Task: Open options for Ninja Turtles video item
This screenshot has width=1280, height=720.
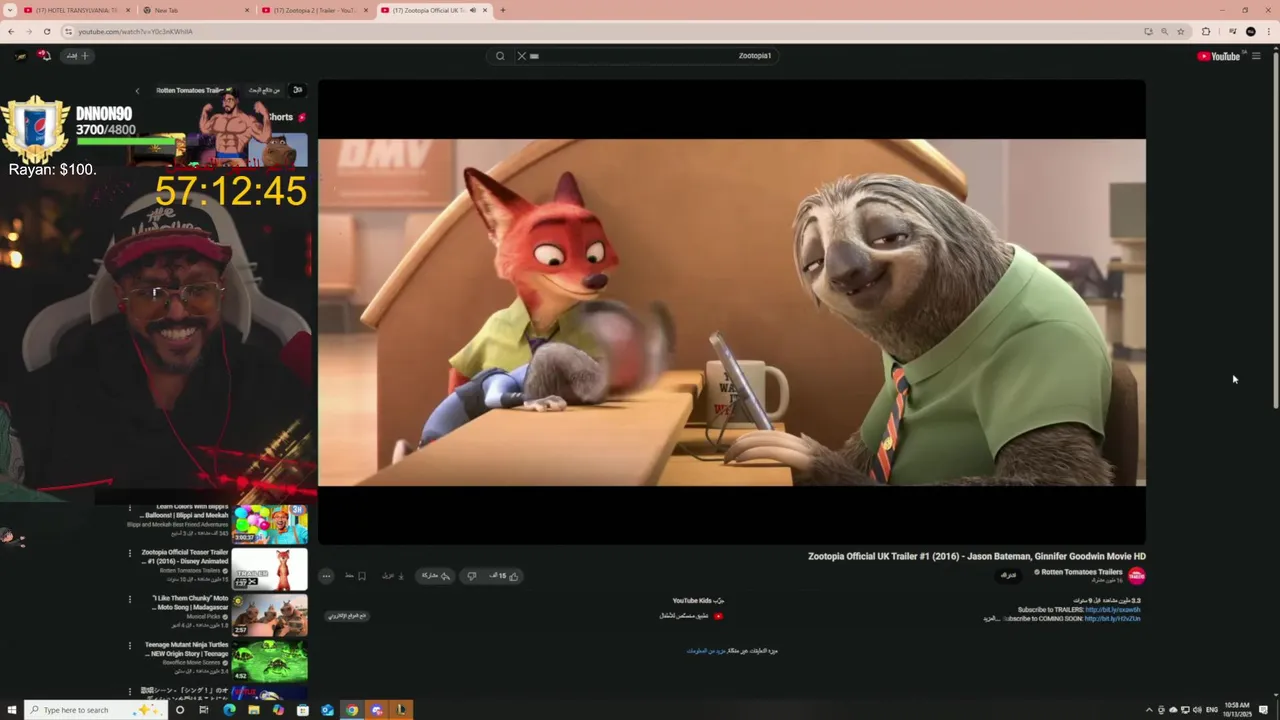Action: point(129,646)
